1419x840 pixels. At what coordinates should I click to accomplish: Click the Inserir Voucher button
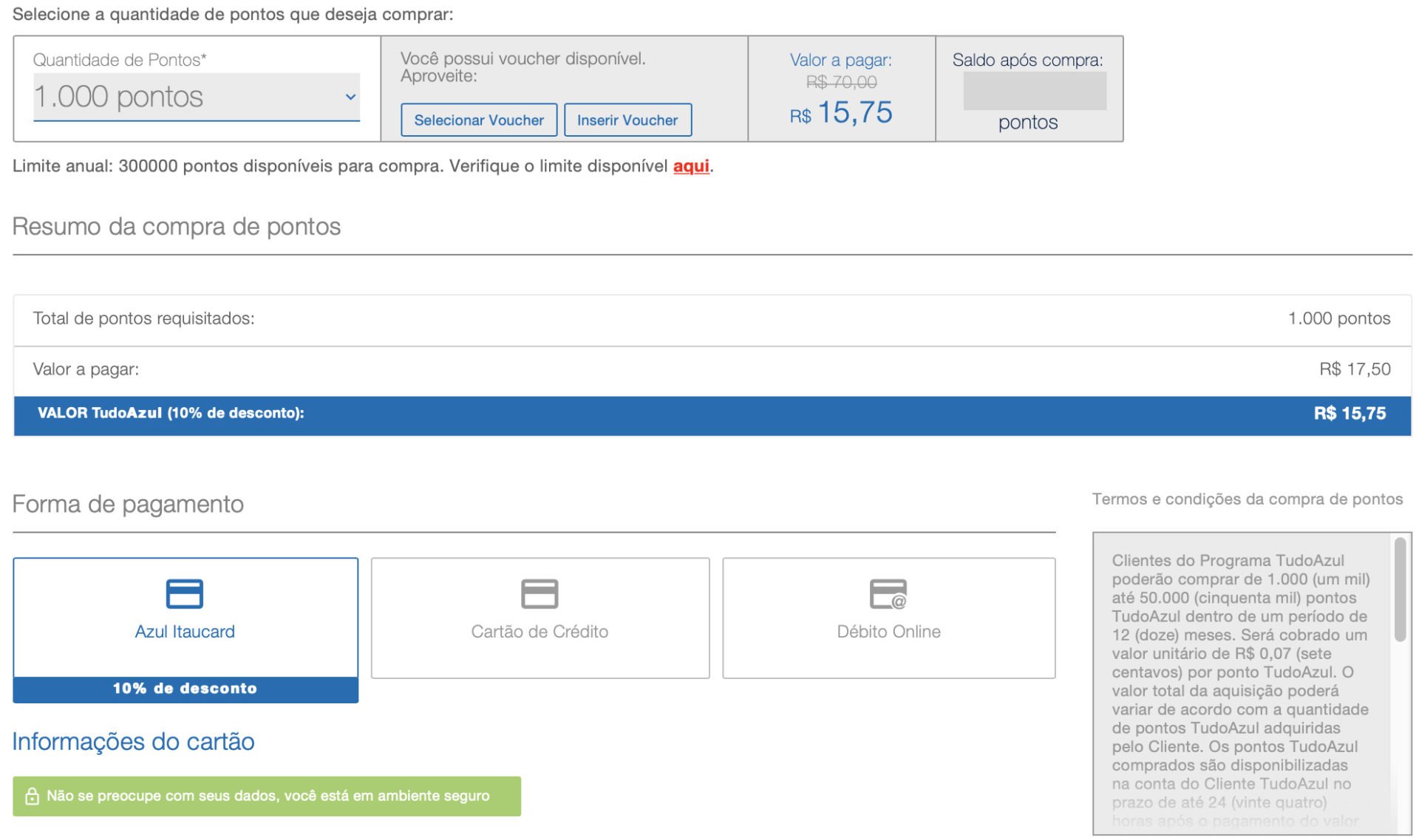click(627, 120)
